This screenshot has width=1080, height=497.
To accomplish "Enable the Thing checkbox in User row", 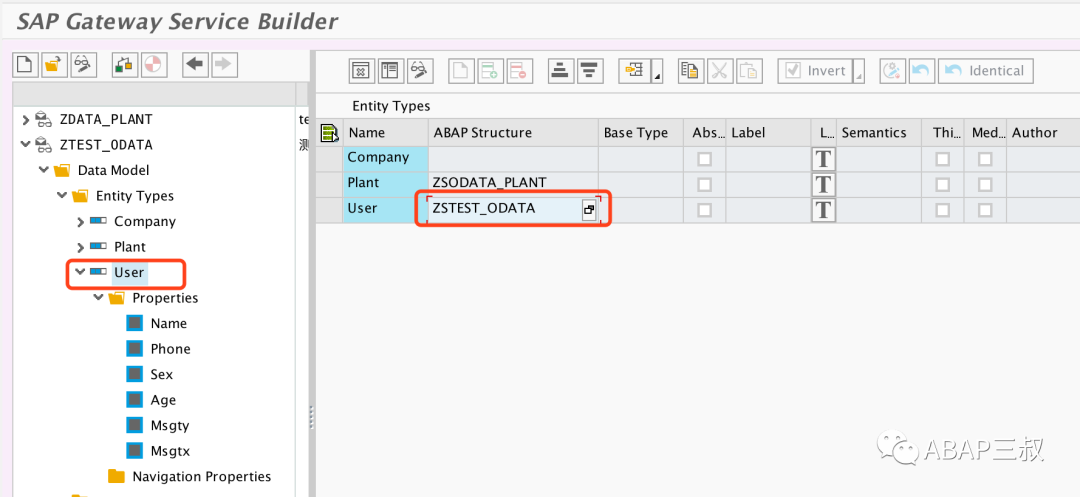I will click(x=942, y=210).
